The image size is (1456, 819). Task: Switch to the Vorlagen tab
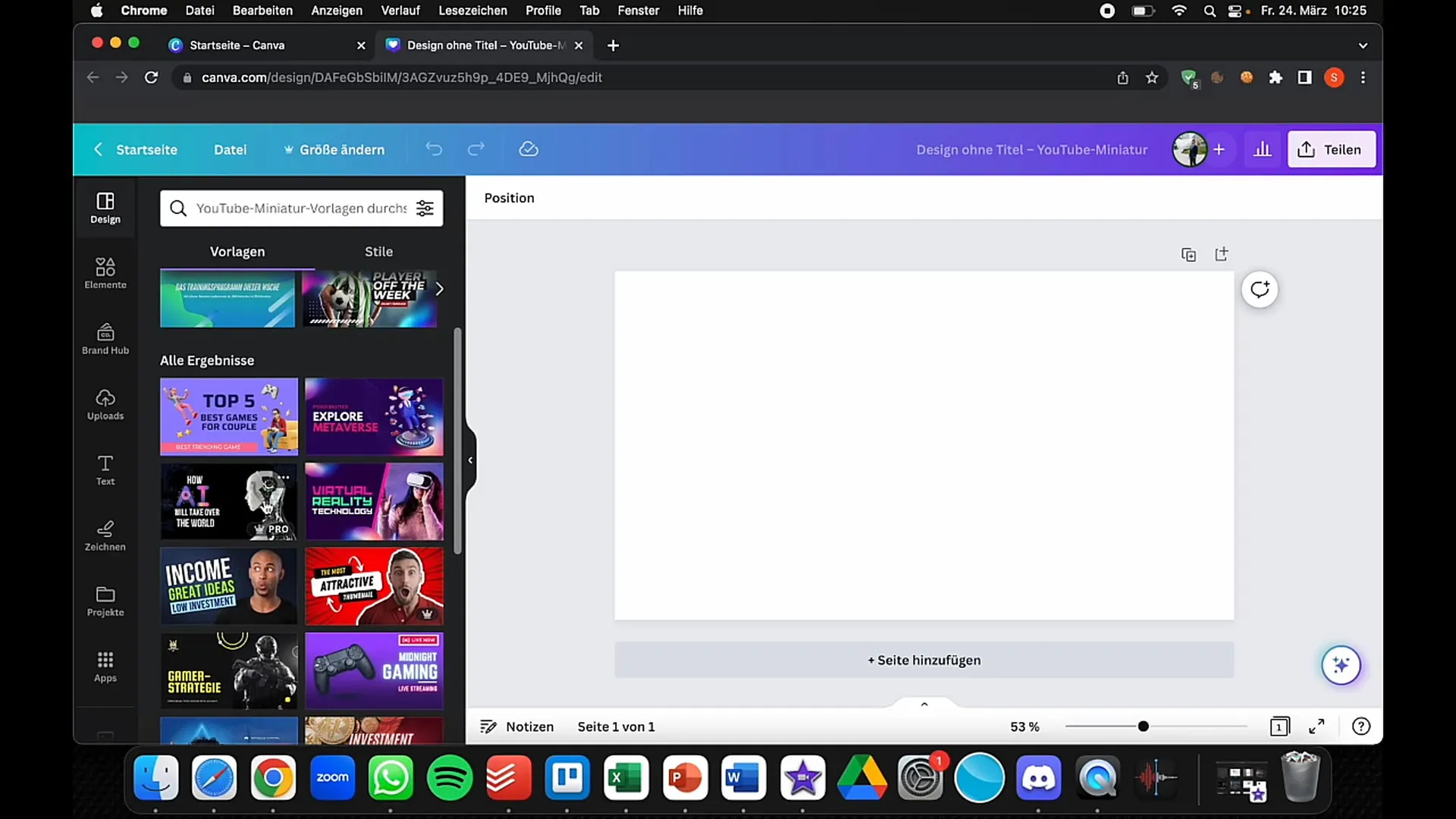[x=237, y=251]
